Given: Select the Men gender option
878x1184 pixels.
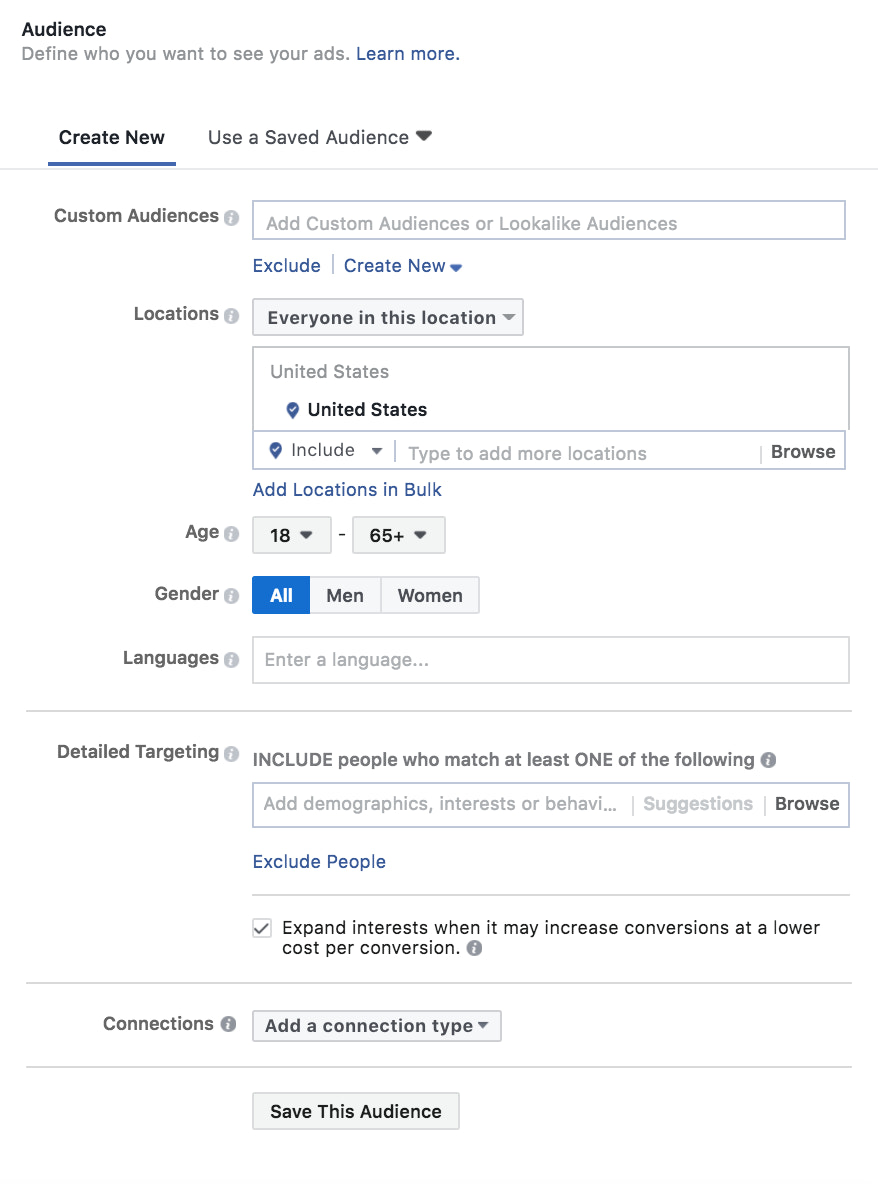Looking at the screenshot, I should coord(345,595).
